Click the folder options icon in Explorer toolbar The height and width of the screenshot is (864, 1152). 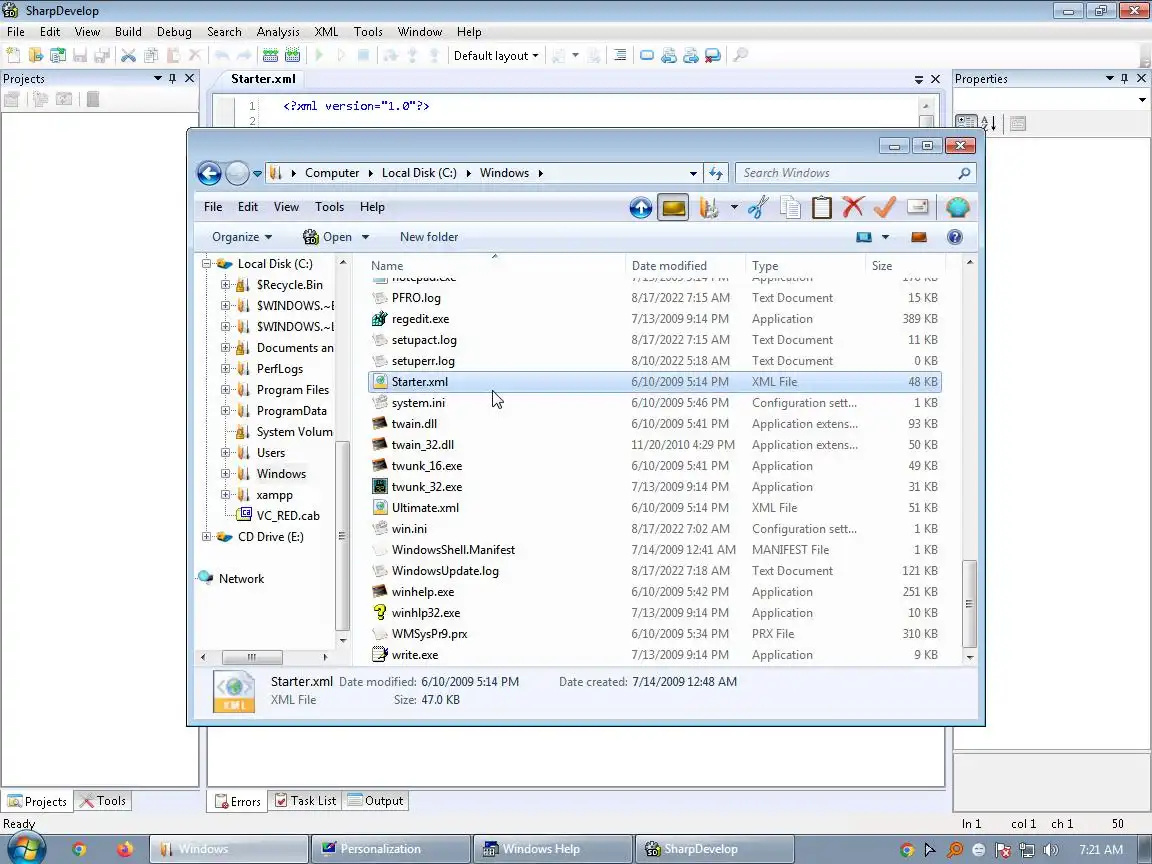click(708, 208)
